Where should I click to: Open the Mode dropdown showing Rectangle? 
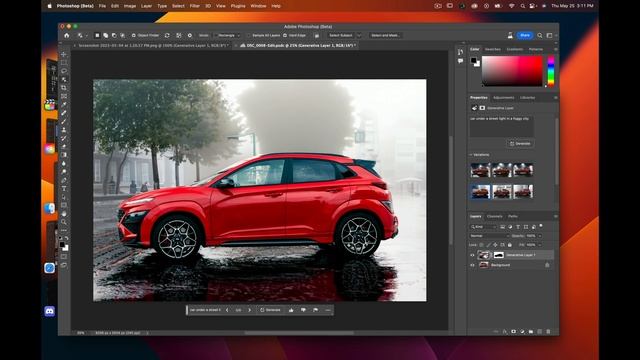click(228, 36)
